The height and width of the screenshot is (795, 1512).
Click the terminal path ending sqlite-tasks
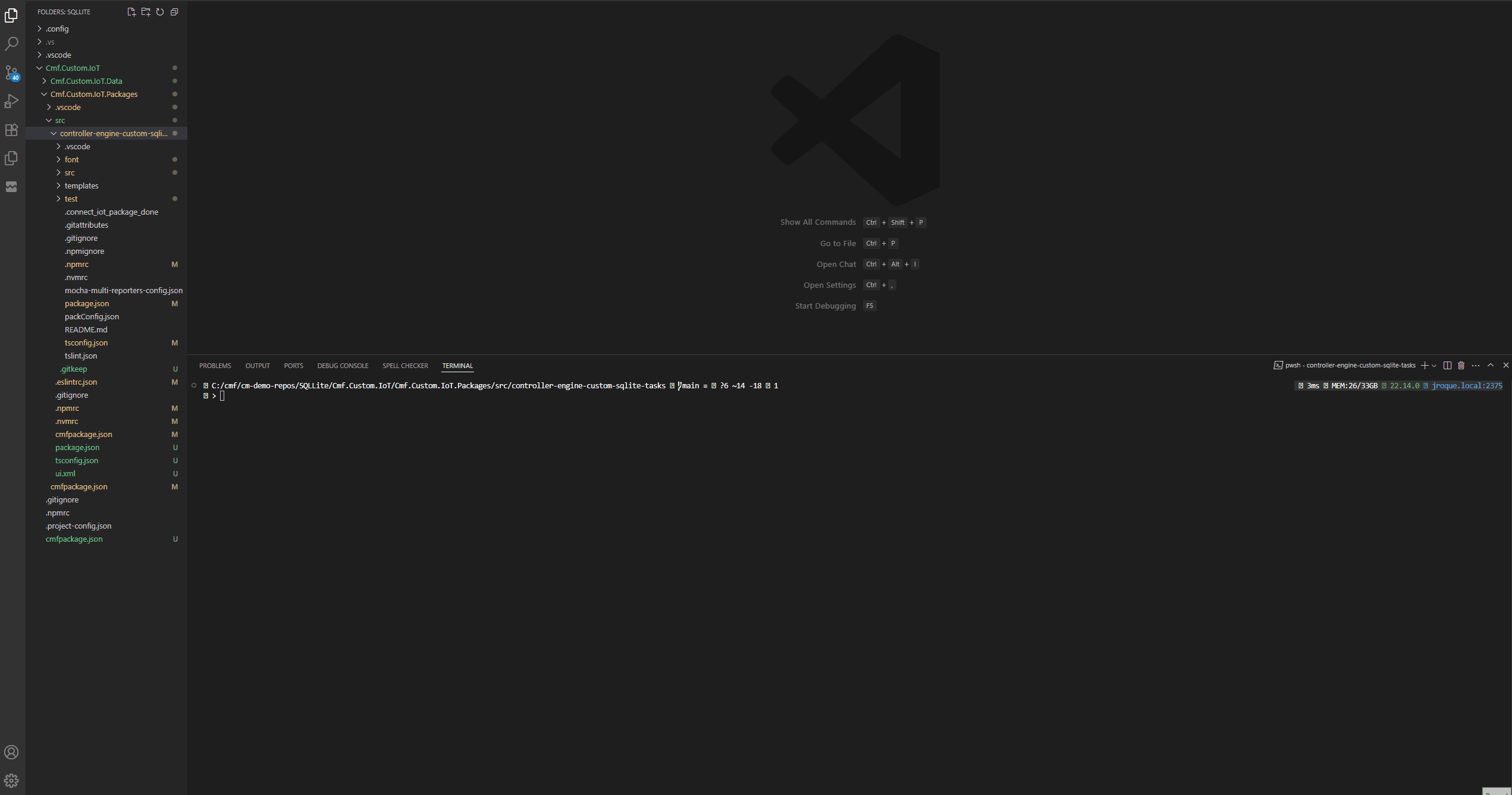tap(439, 386)
